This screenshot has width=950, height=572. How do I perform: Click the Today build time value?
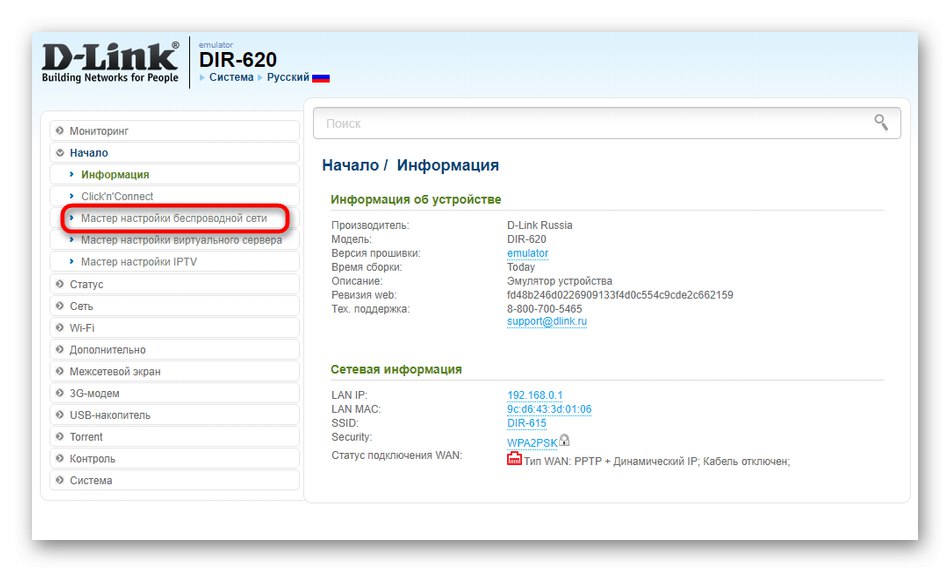(x=520, y=267)
